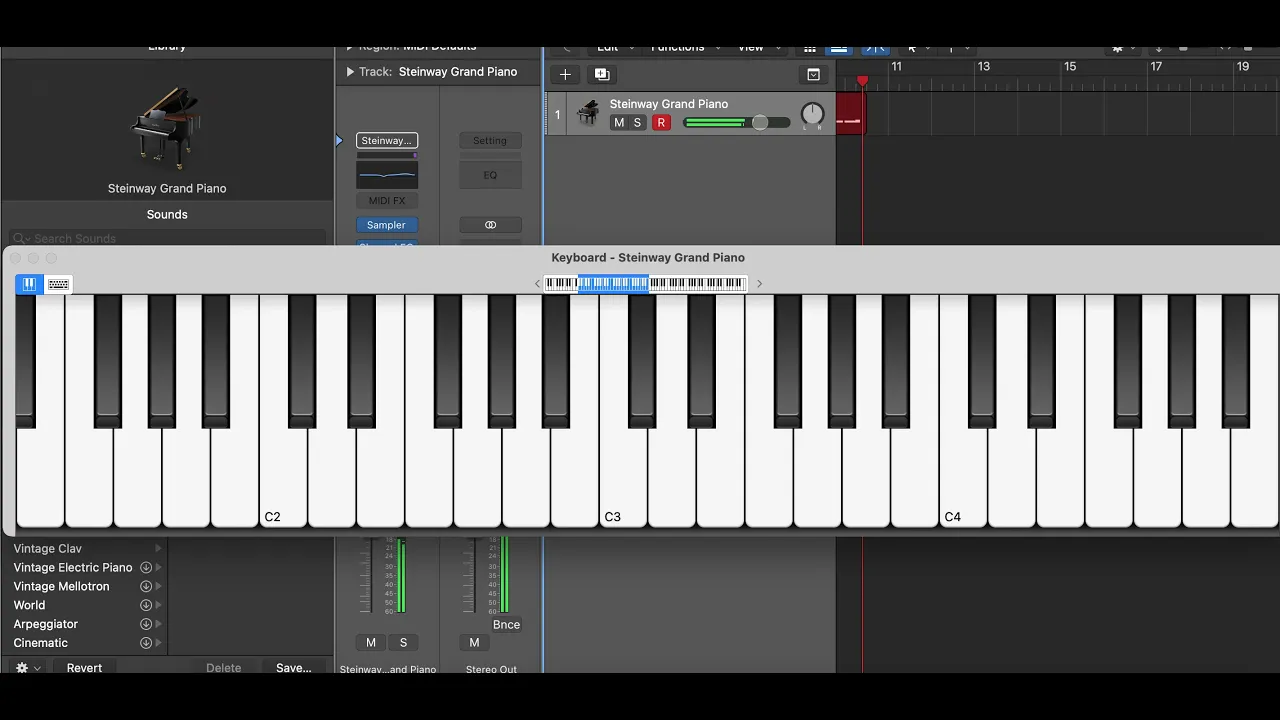
Task: Expand the World category arrow
Action: click(x=158, y=605)
